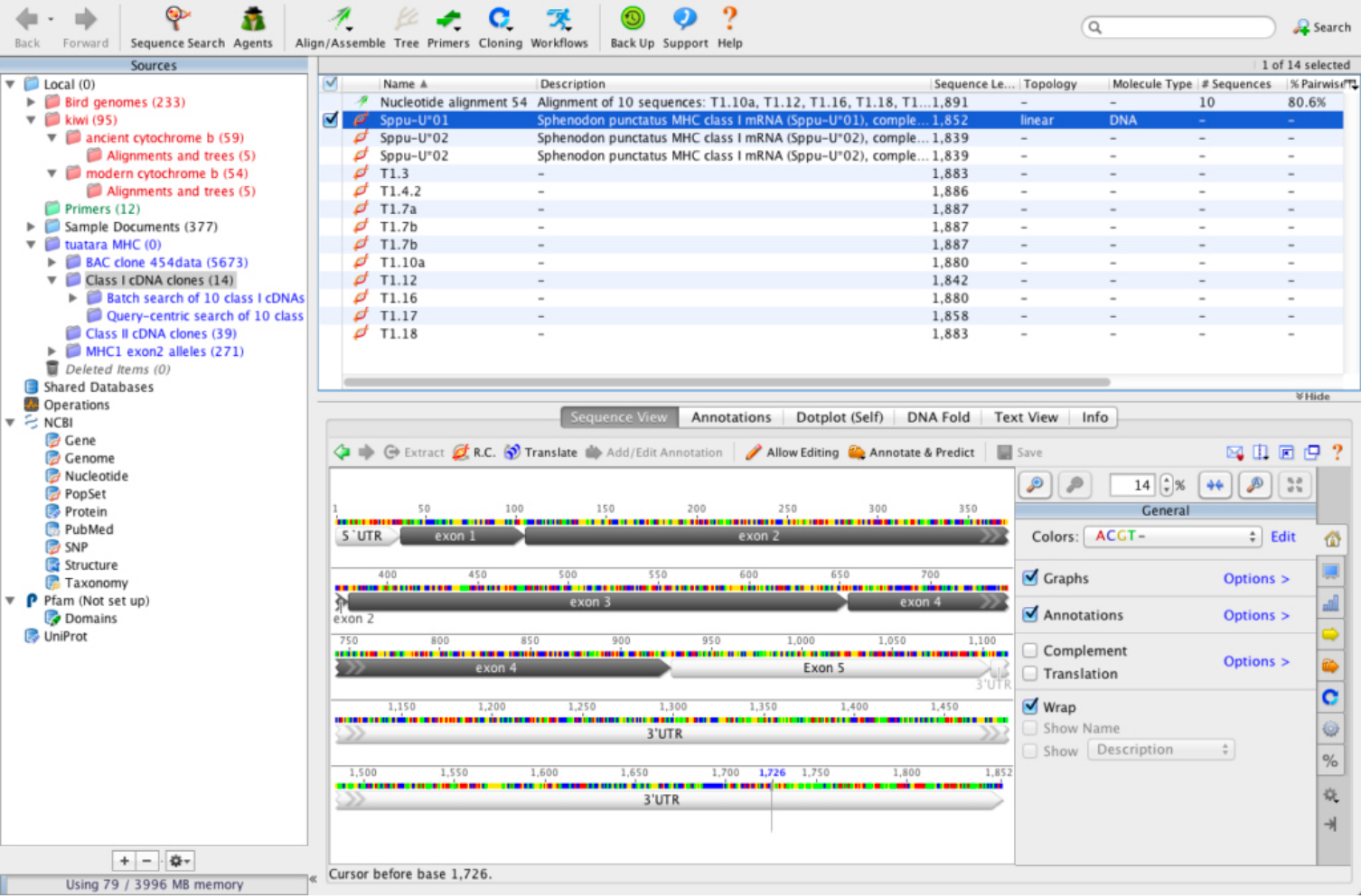The width and height of the screenshot is (1361, 896).
Task: Toggle the Show Name checkbox
Action: click(1030, 728)
